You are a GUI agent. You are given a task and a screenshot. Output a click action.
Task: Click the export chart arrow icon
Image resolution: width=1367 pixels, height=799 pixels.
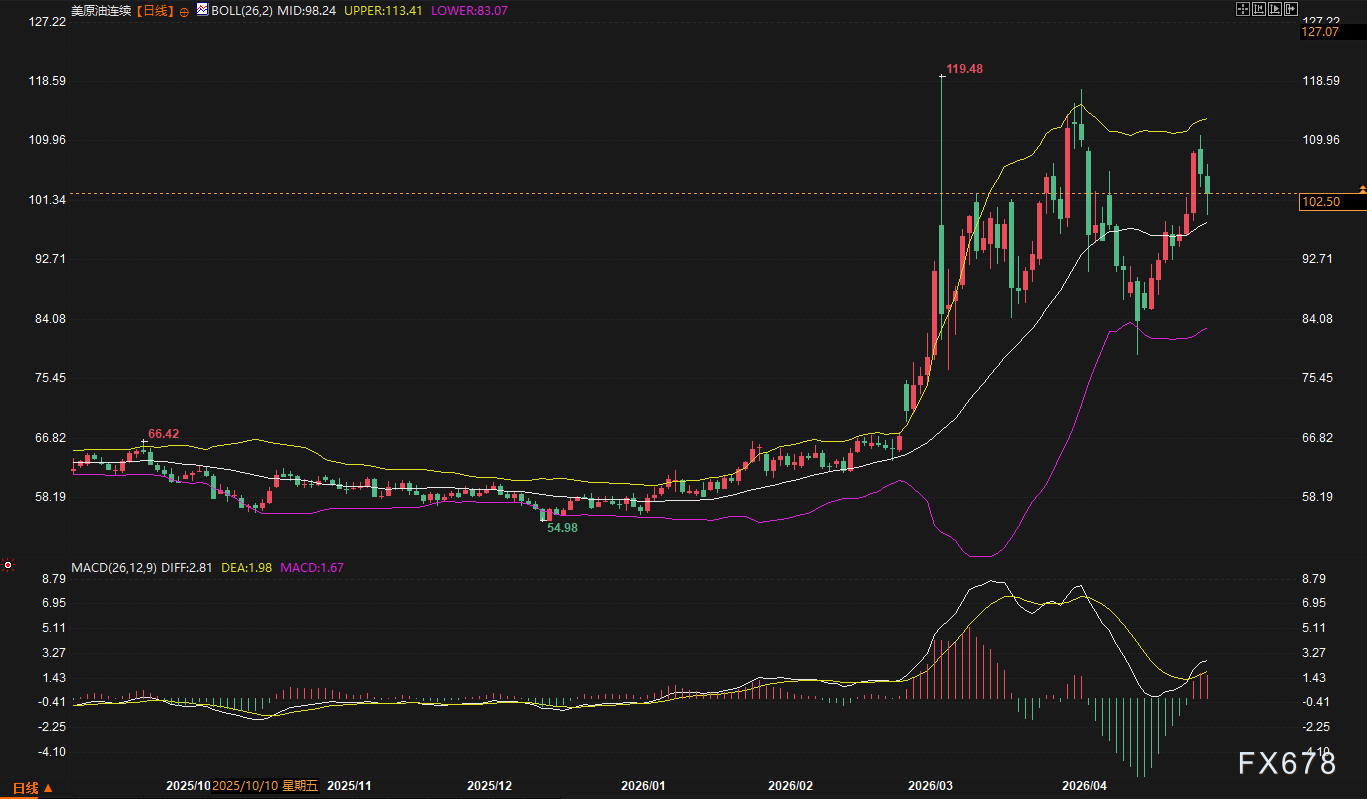coord(1291,9)
